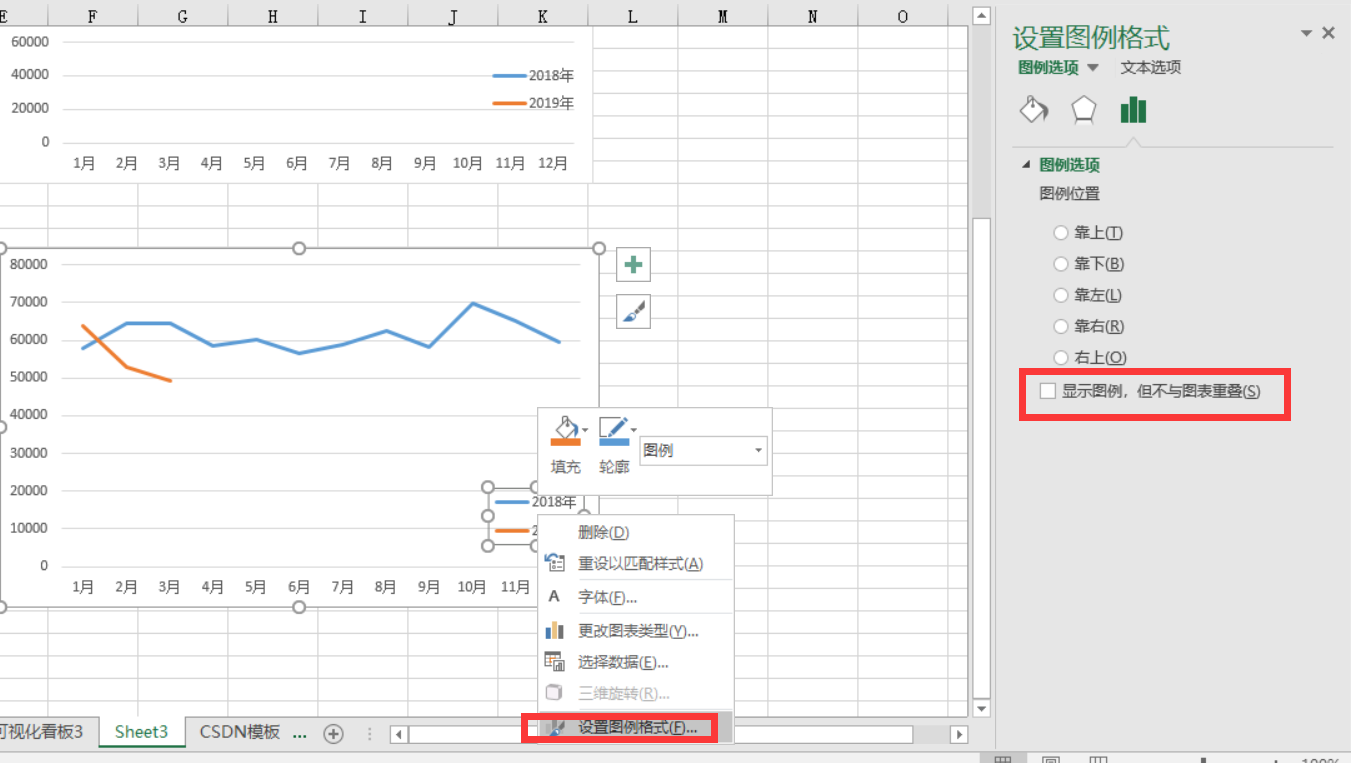Select column header O
Image resolution: width=1351 pixels, height=763 pixels.
tap(903, 16)
